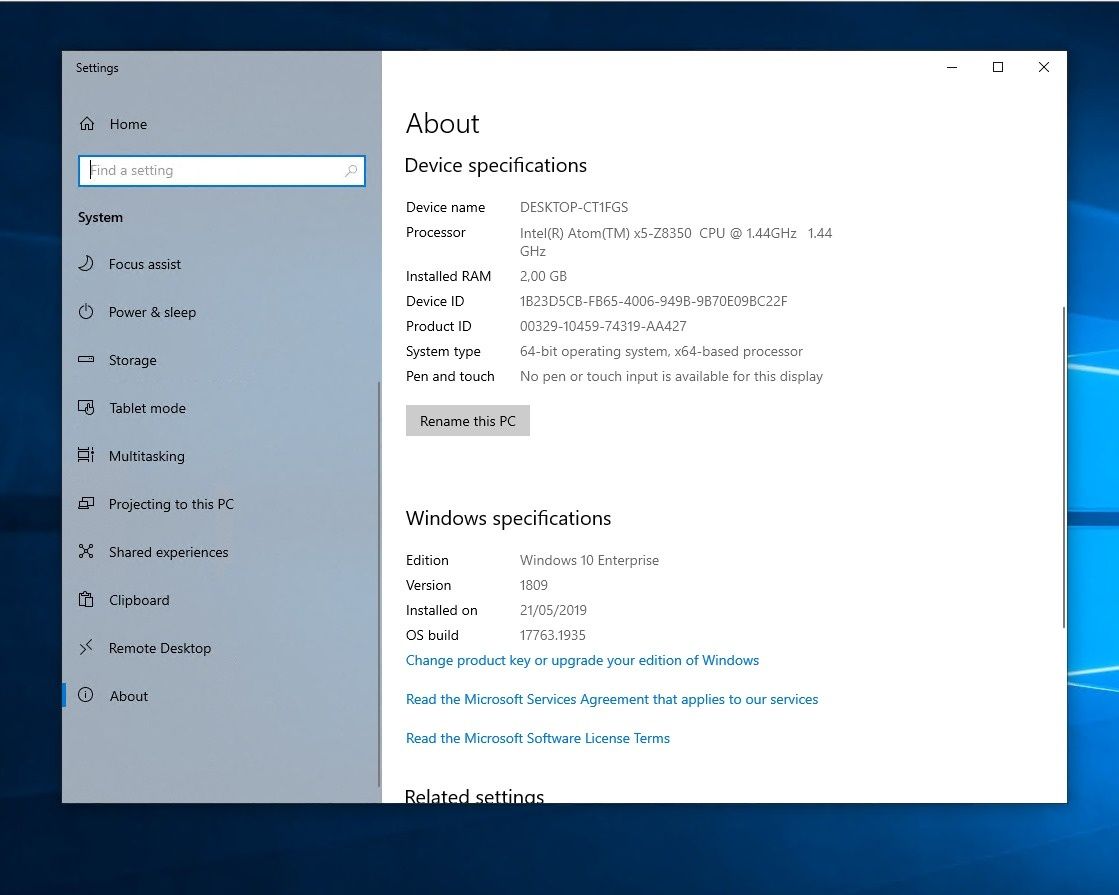Click the Power & sleep icon

86,311
